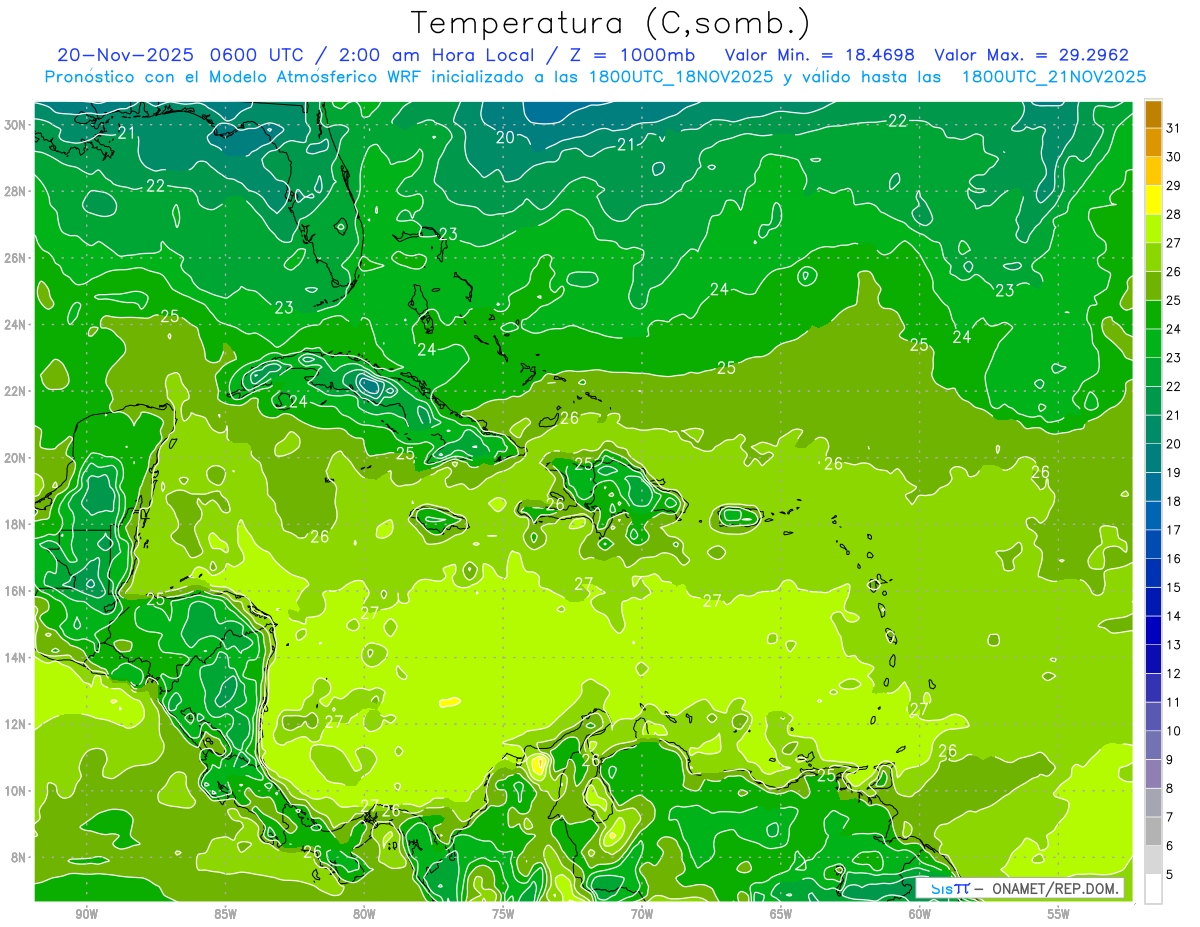Click the dark orange swatch above 31

point(1153,114)
